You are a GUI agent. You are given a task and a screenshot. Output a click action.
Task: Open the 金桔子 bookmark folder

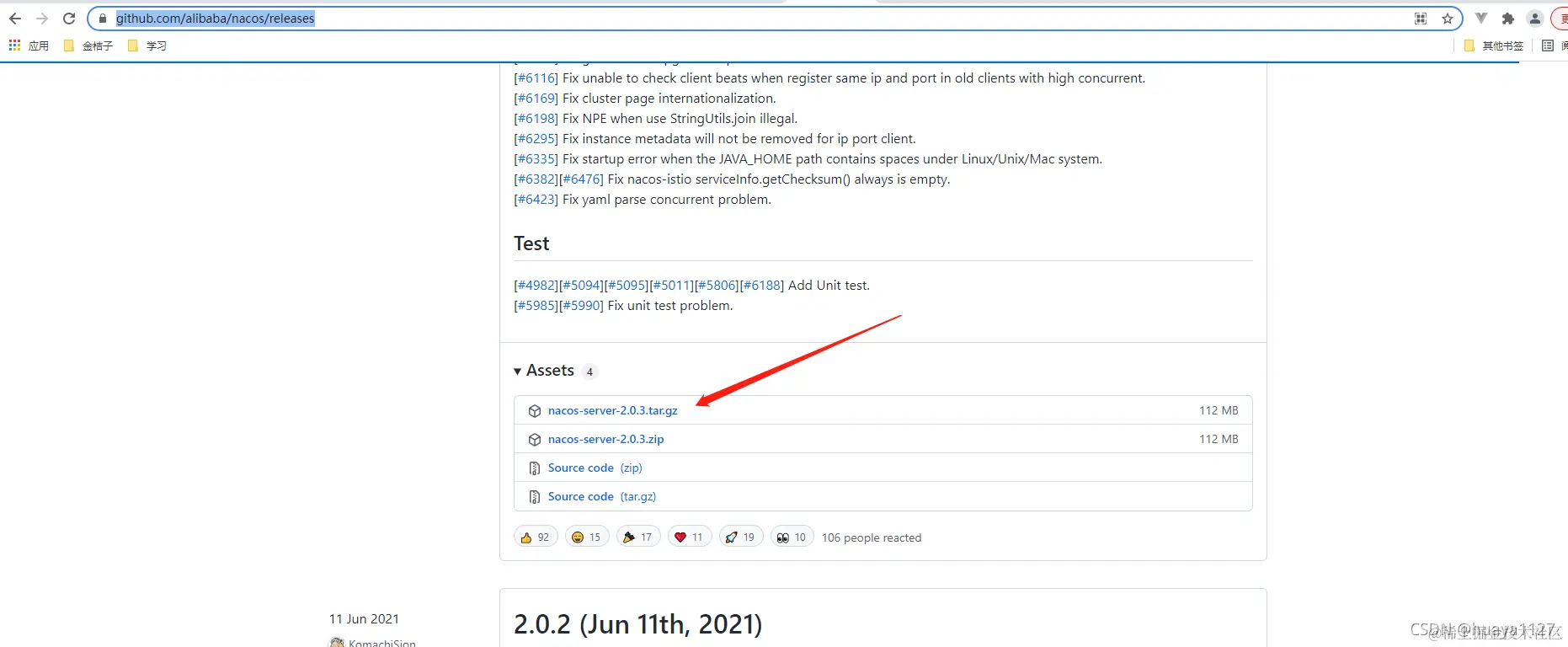click(x=88, y=45)
